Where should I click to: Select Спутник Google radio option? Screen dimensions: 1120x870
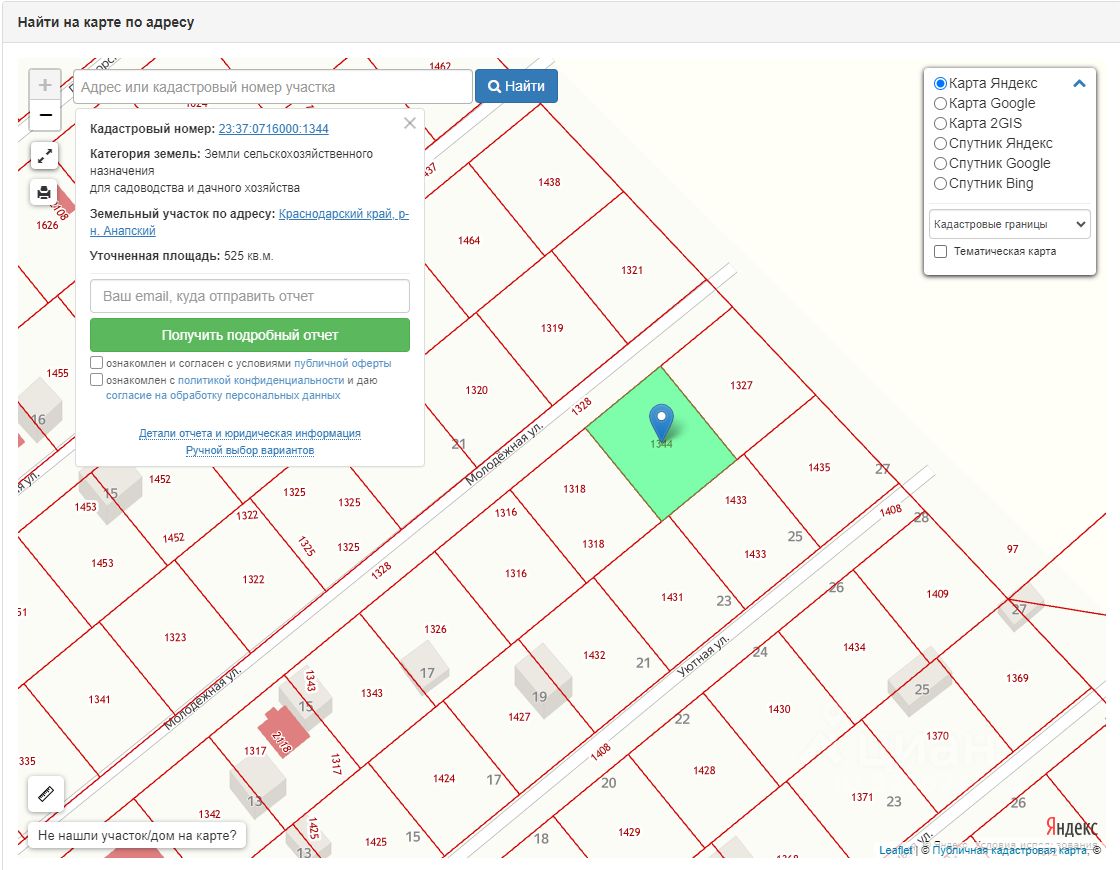pyautogui.click(x=940, y=164)
